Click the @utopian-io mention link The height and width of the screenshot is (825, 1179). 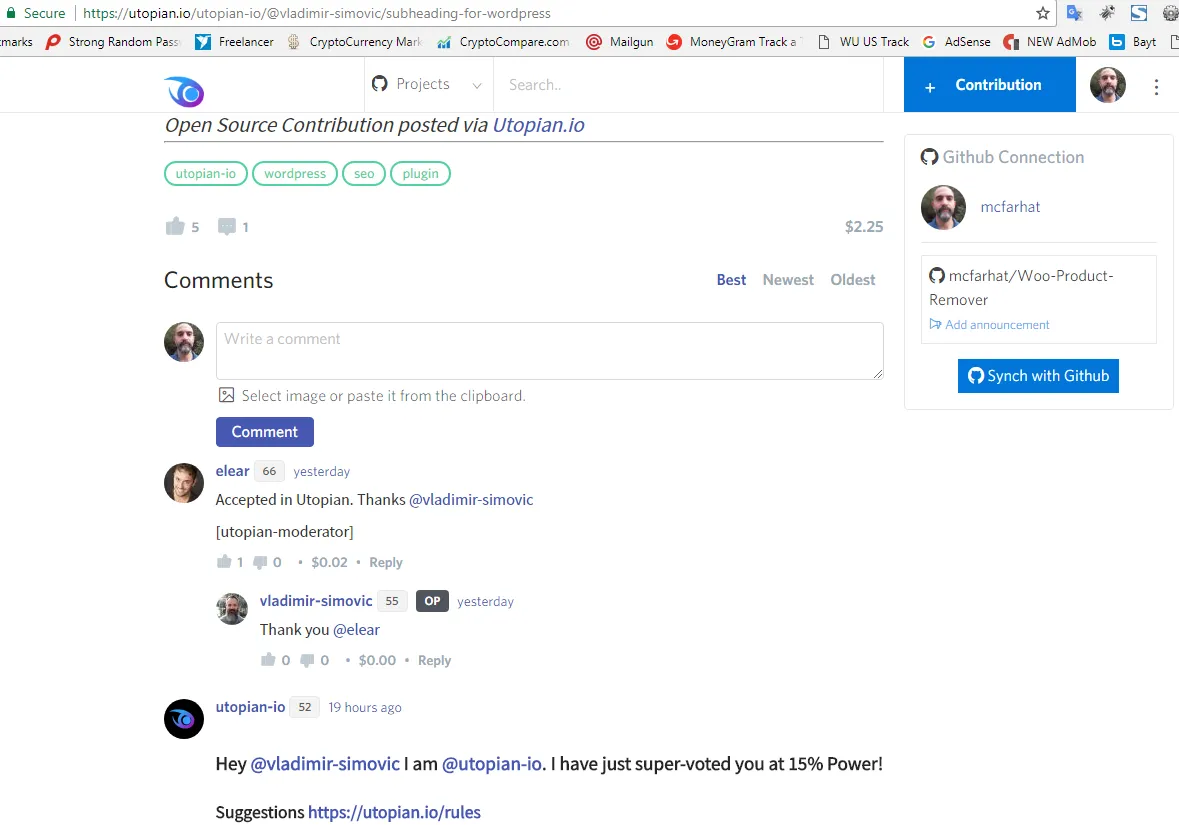pyautogui.click(x=492, y=764)
